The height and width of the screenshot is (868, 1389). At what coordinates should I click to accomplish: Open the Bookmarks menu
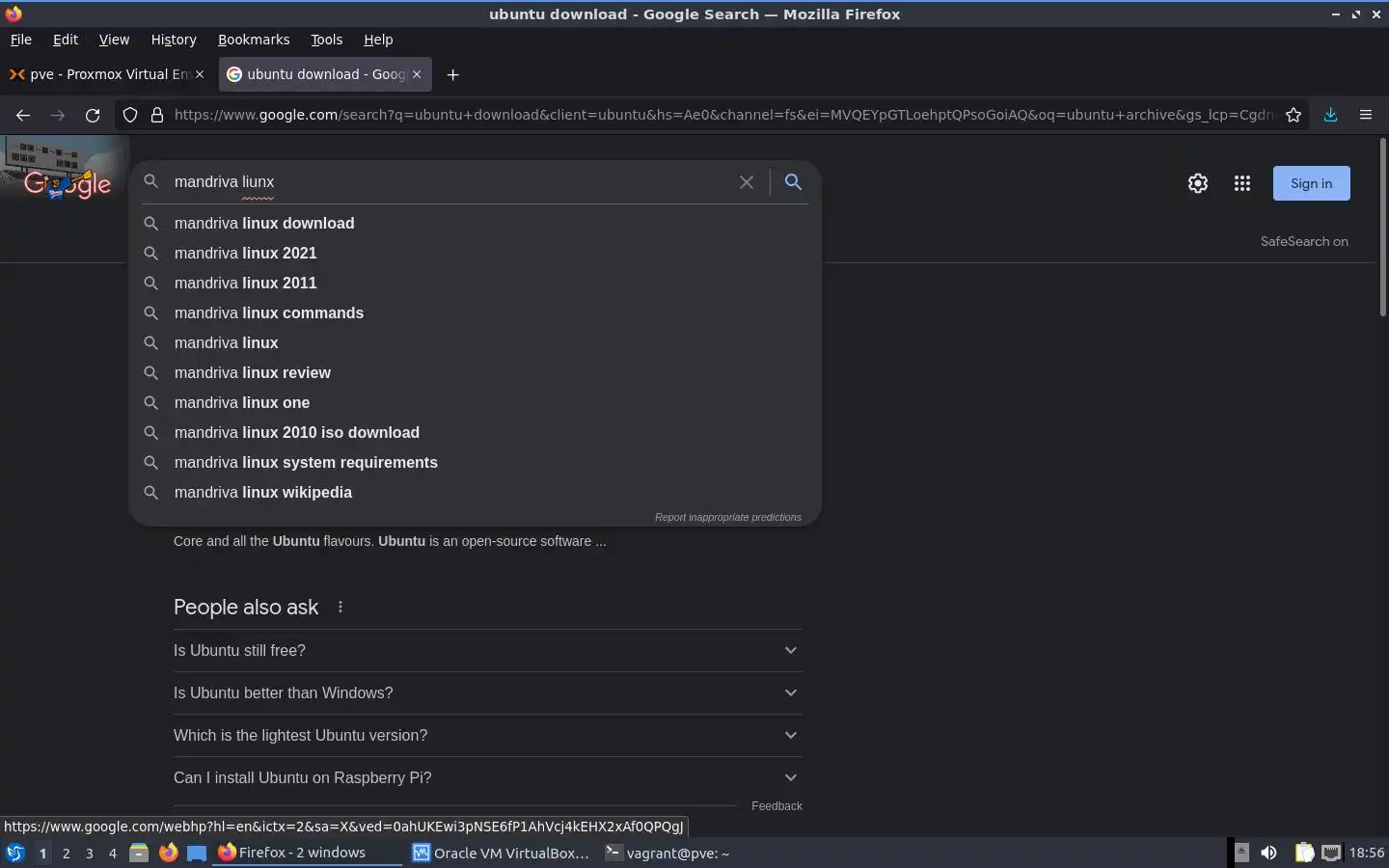tap(254, 40)
